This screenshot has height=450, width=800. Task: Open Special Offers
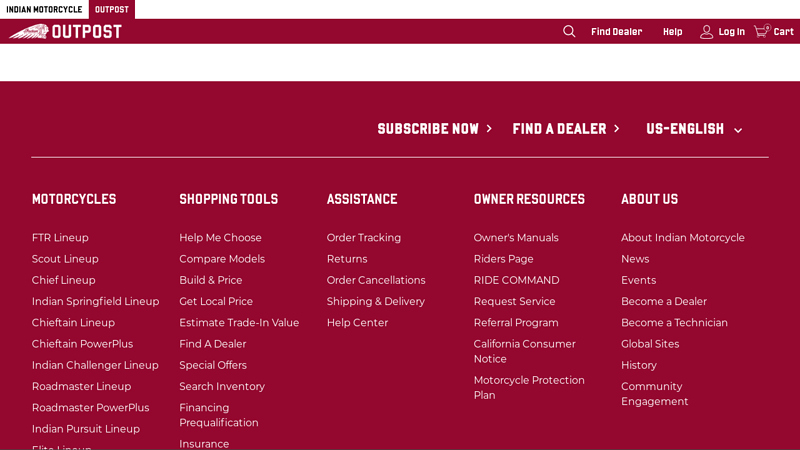coord(213,365)
